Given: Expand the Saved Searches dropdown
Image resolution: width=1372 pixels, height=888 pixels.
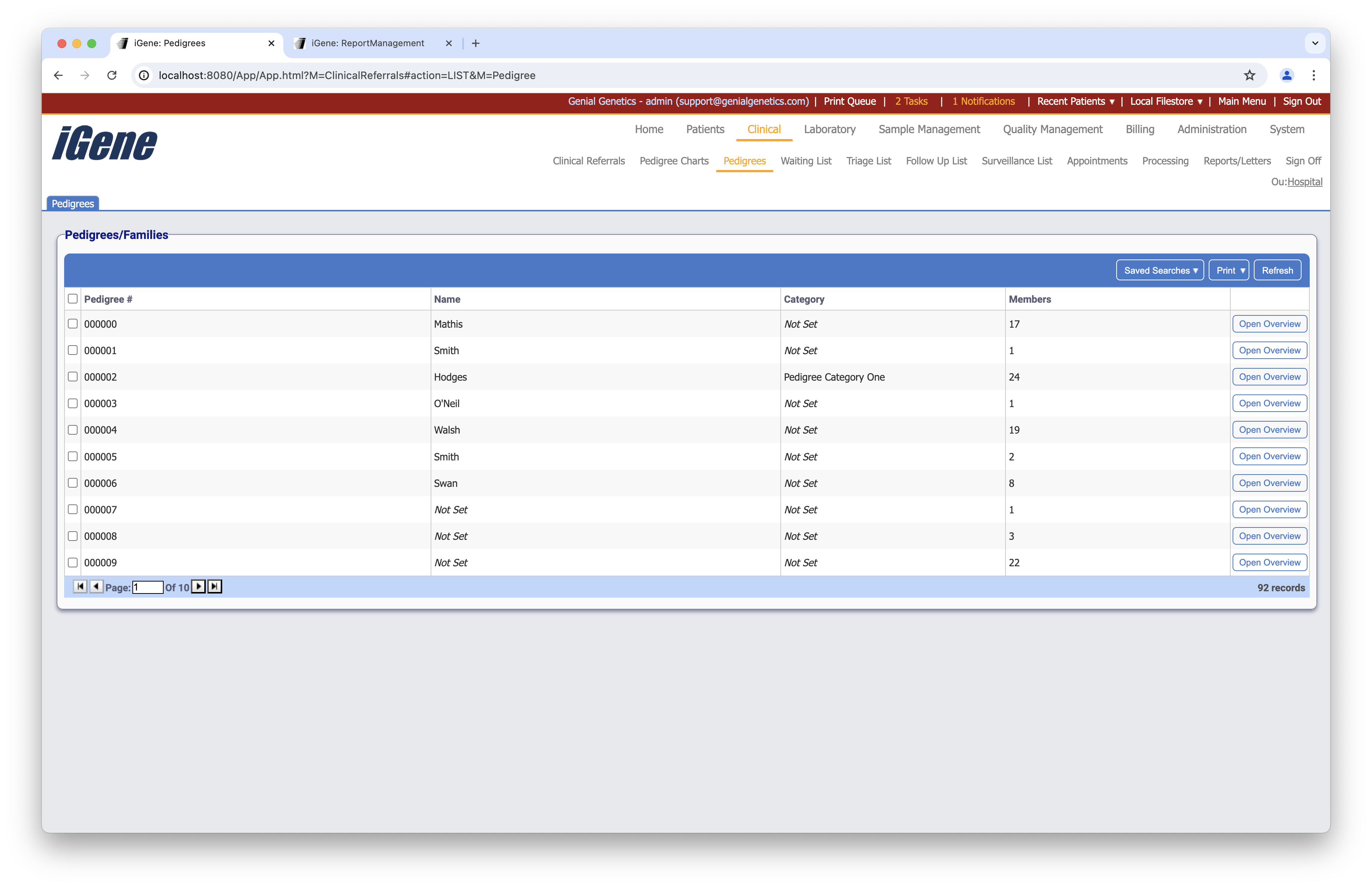Looking at the screenshot, I should tap(1160, 270).
